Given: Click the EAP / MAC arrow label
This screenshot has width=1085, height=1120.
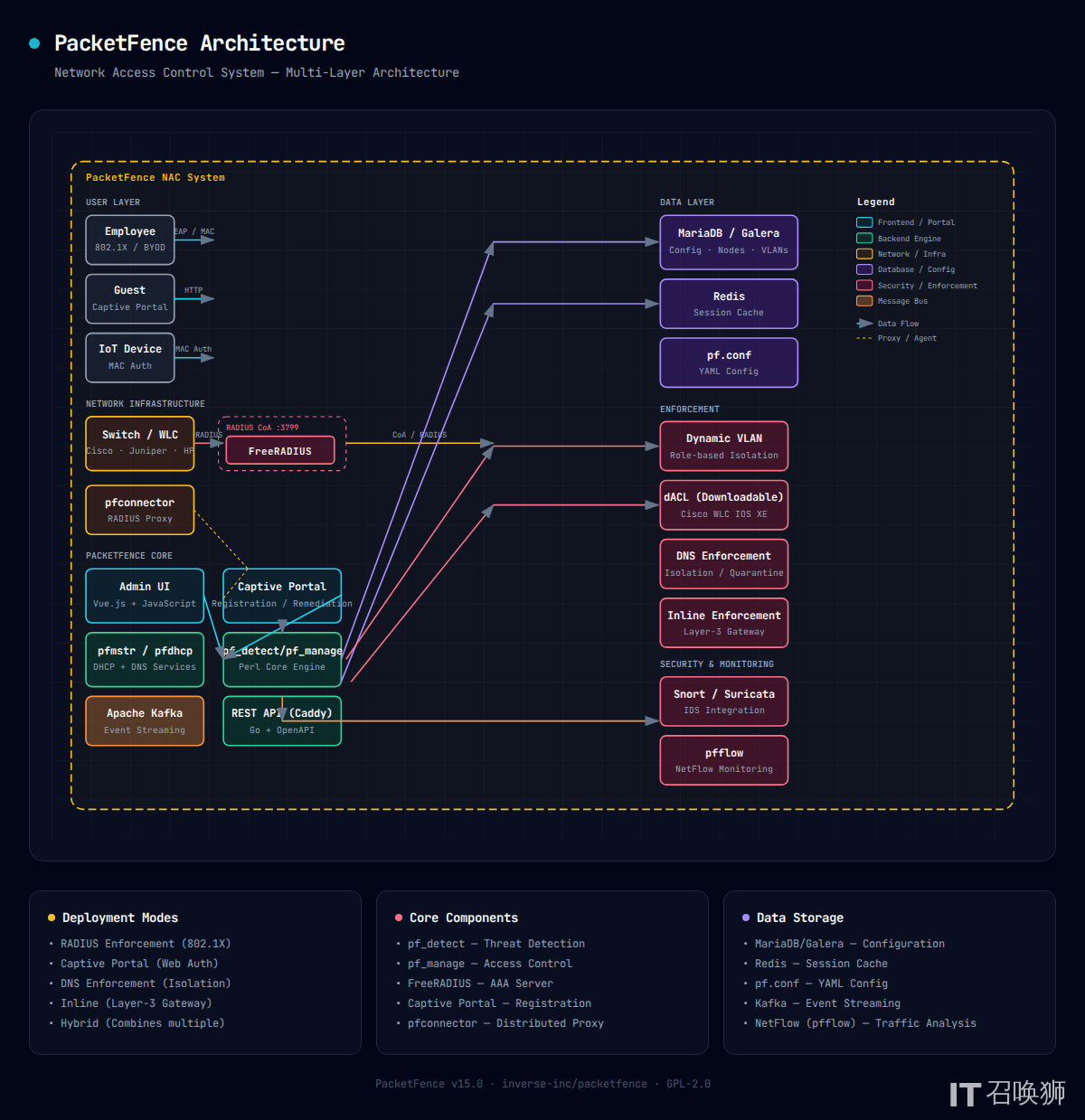Looking at the screenshot, I should pos(194,232).
